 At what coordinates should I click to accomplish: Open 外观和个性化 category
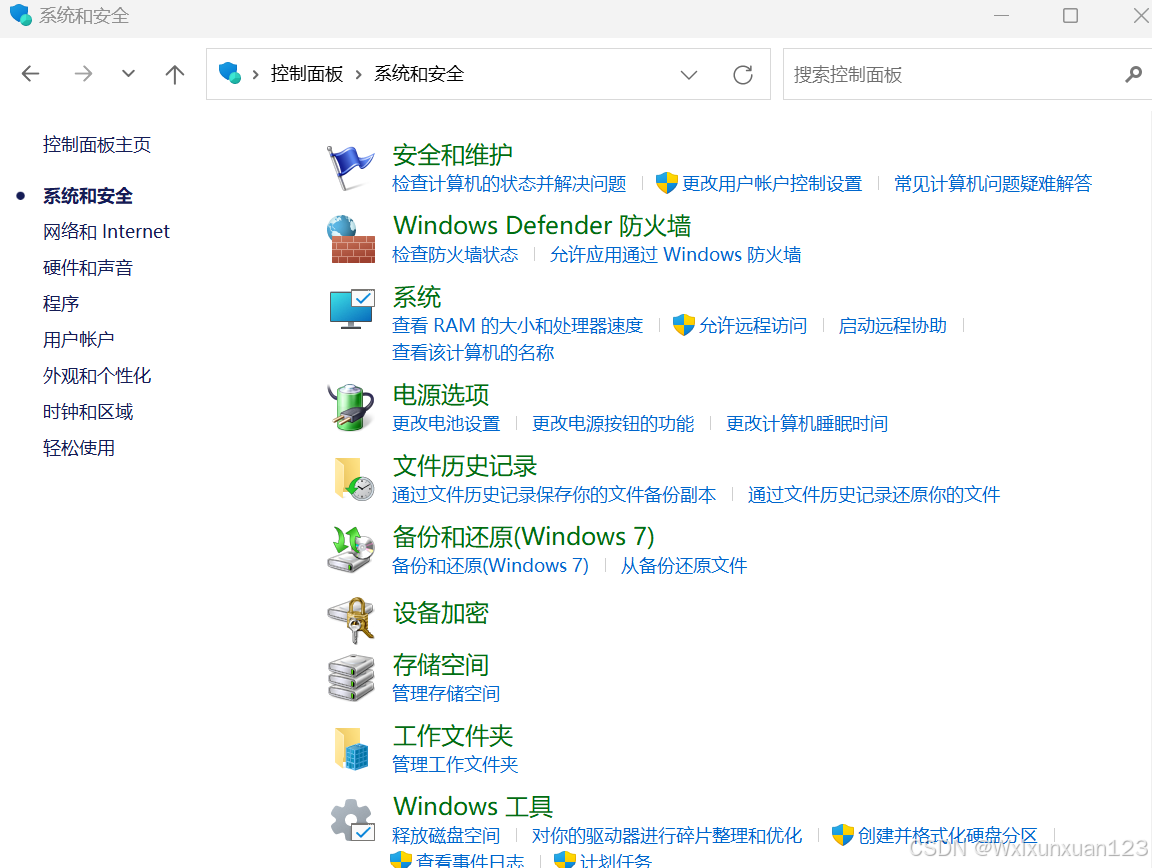pyautogui.click(x=97, y=376)
